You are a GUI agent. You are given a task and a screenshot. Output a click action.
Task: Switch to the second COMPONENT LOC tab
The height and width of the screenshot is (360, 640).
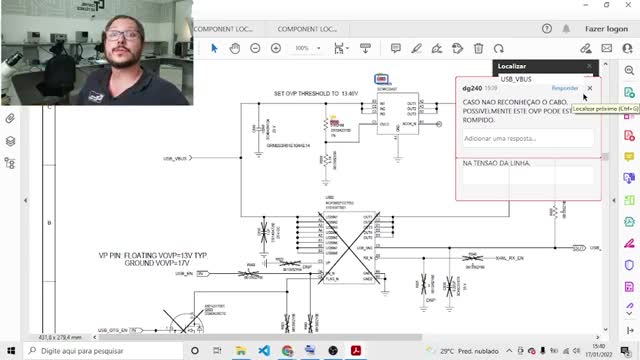click(307, 29)
